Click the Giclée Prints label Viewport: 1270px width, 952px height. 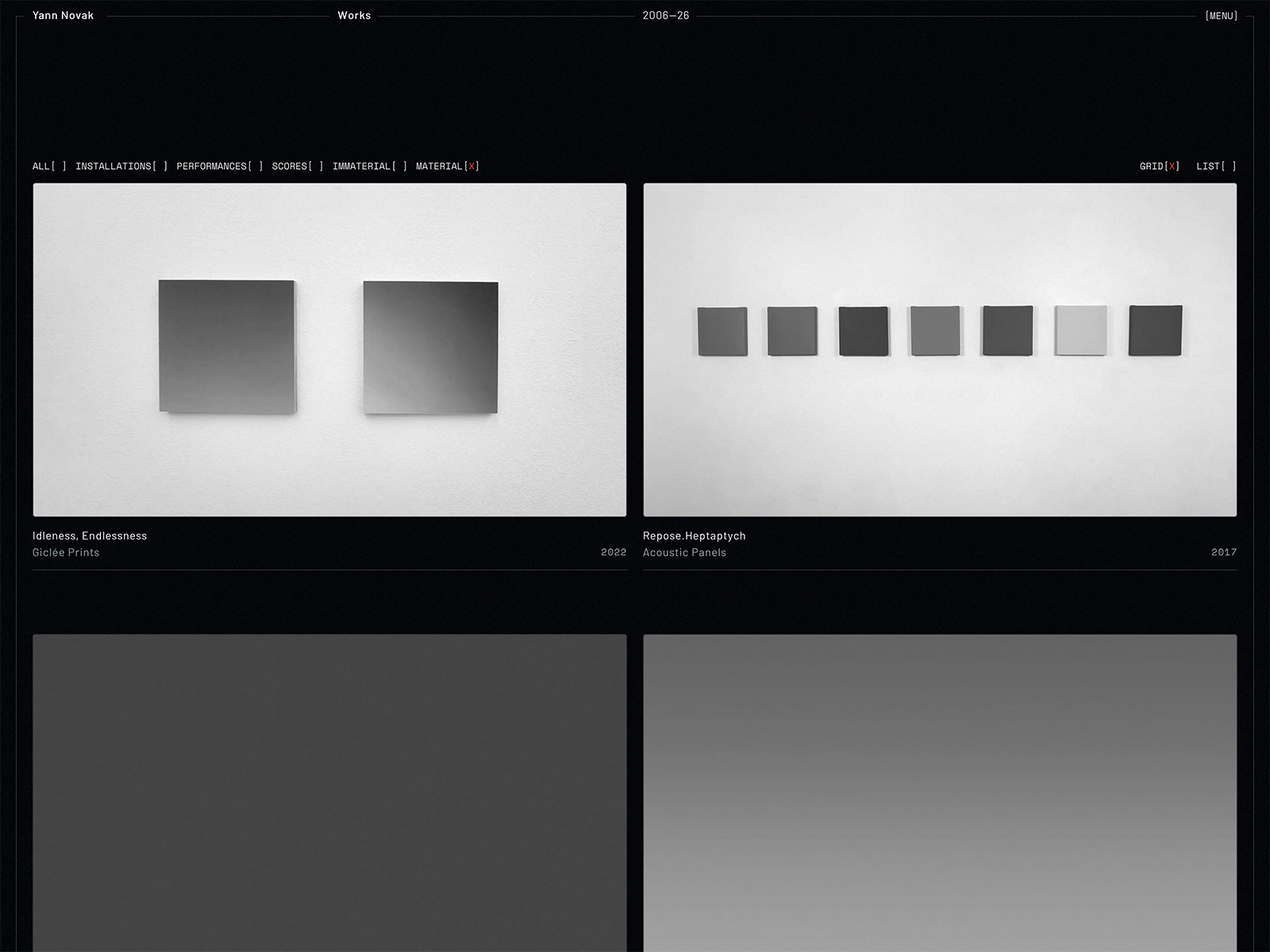click(x=66, y=553)
